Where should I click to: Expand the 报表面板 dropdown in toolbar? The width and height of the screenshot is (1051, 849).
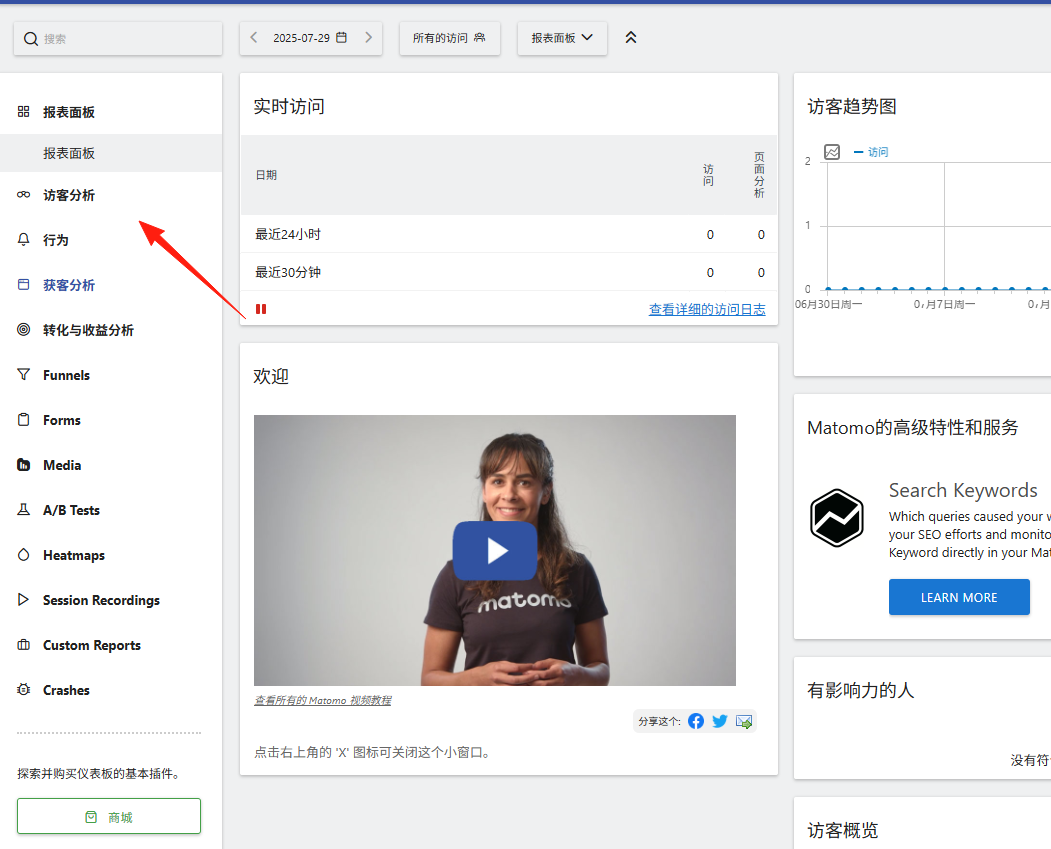click(x=562, y=38)
